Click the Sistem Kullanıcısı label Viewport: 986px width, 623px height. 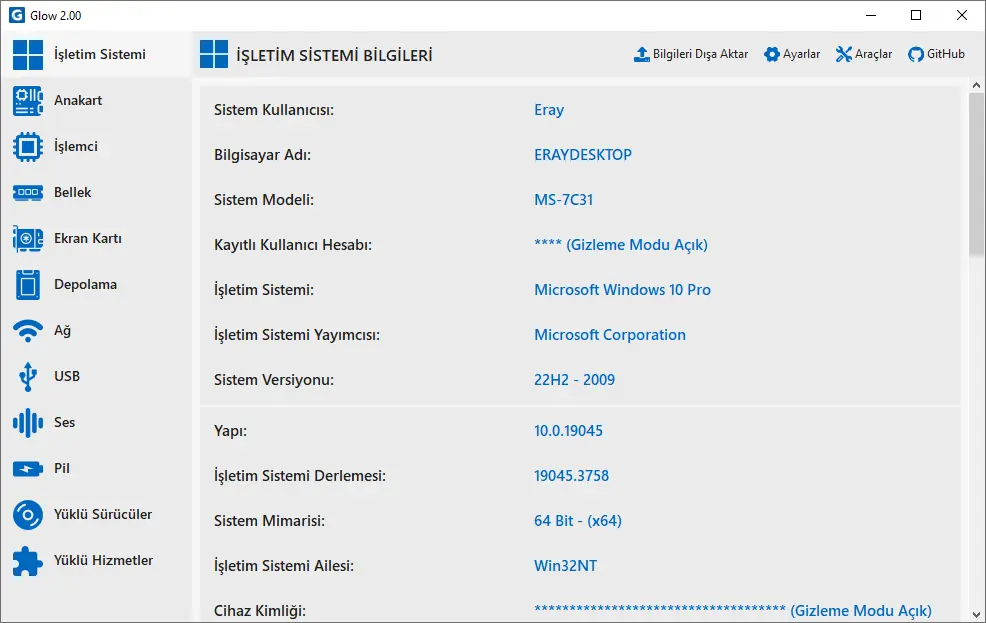coord(274,110)
